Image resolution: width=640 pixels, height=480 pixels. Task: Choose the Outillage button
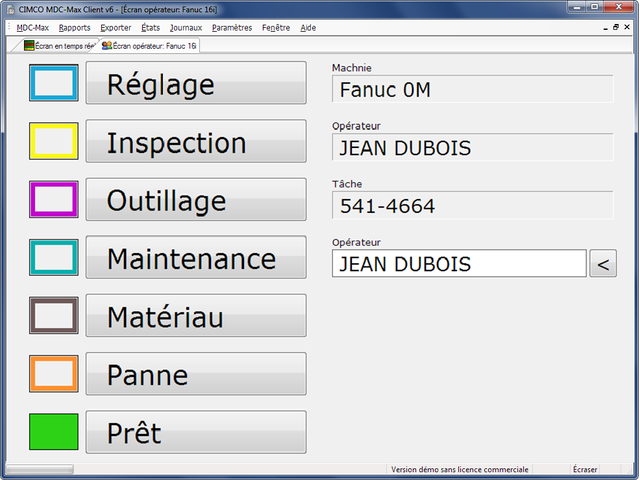(x=196, y=199)
